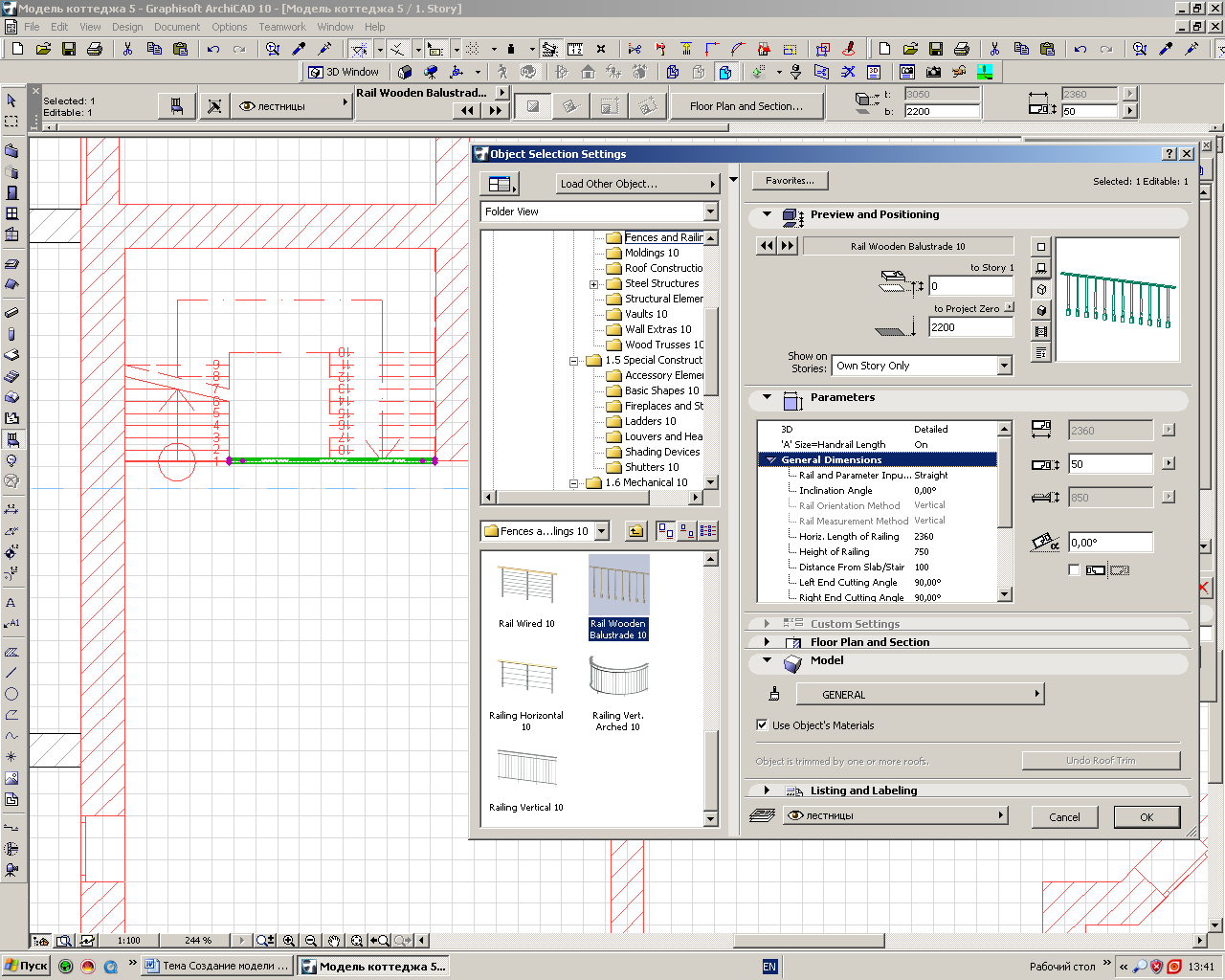Click the measure ruler icon in the top toolbar
The height and width of the screenshot is (980, 1225).
coord(575,49)
